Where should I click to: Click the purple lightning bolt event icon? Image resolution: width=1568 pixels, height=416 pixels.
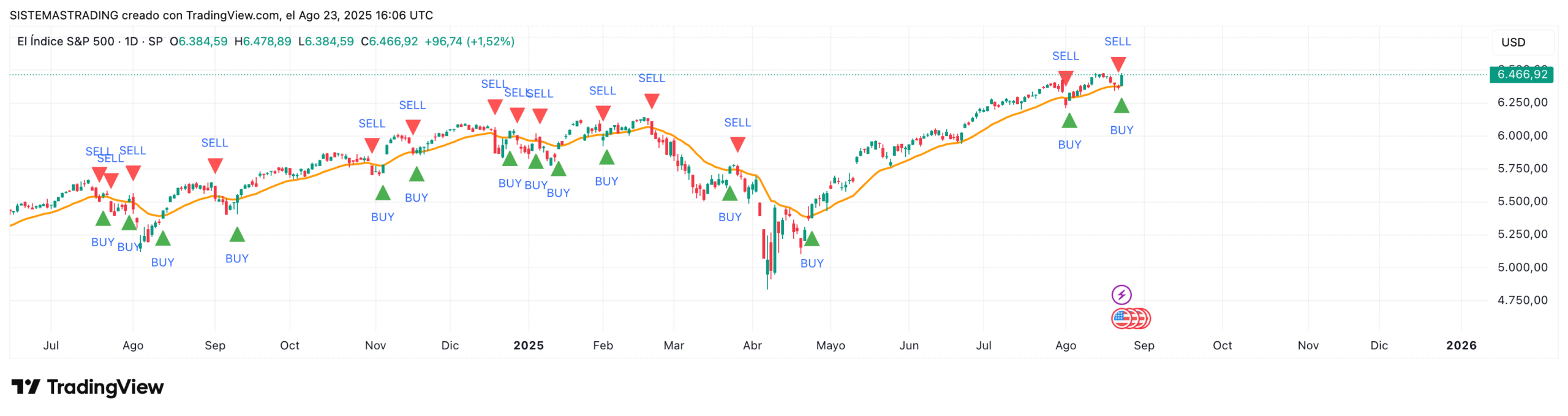[1121, 295]
